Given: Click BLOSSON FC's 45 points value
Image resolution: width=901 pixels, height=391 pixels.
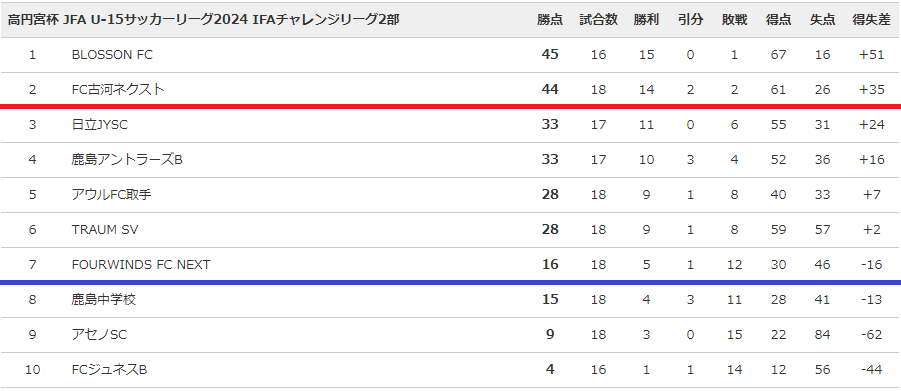Looking at the screenshot, I should click(550, 54).
